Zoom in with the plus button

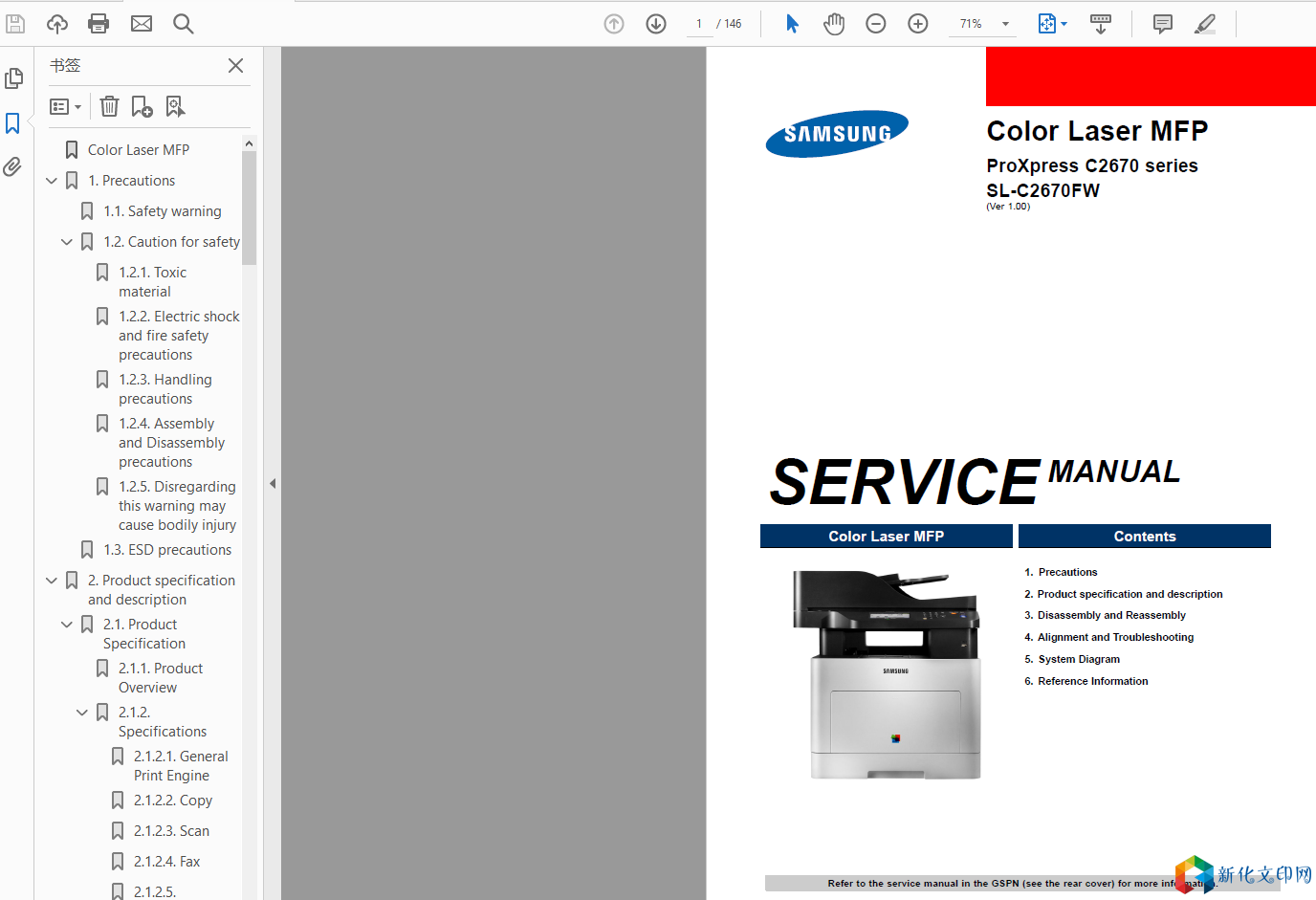pos(918,24)
